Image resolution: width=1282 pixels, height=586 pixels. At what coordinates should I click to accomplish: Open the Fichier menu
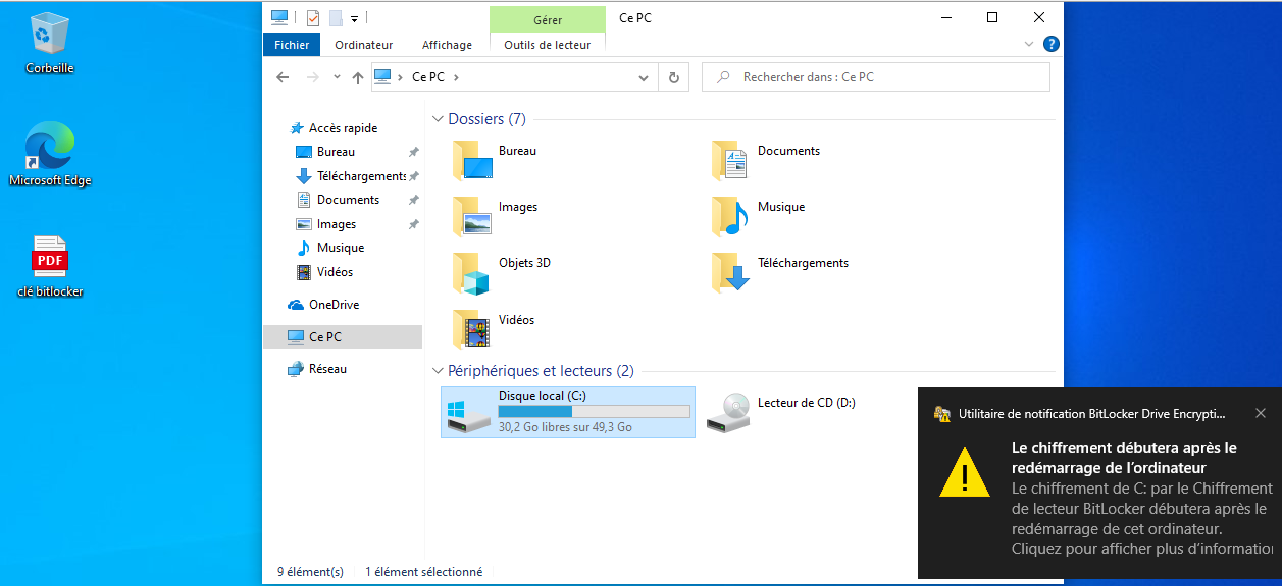tap(291, 45)
